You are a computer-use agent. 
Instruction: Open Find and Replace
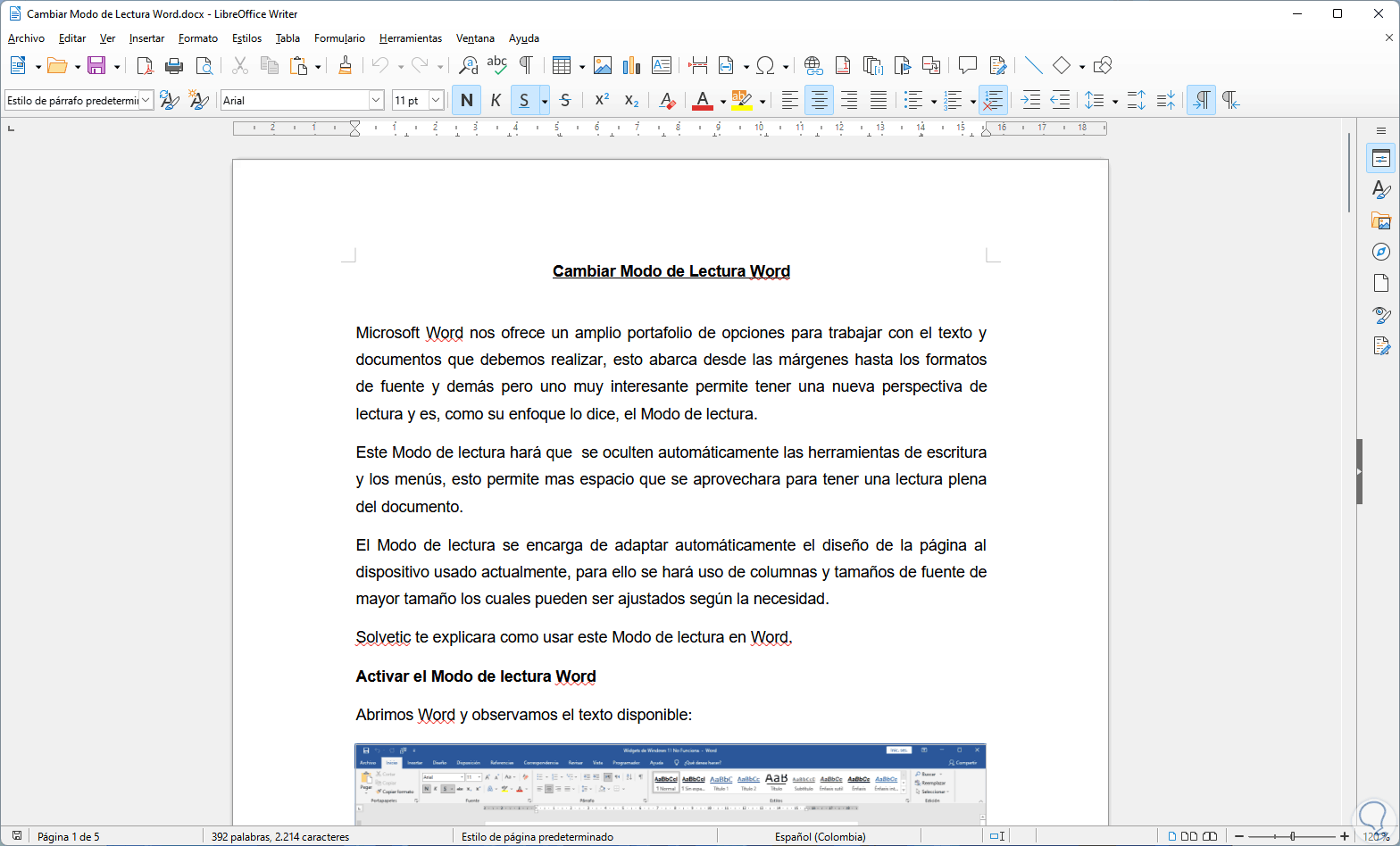(468, 65)
